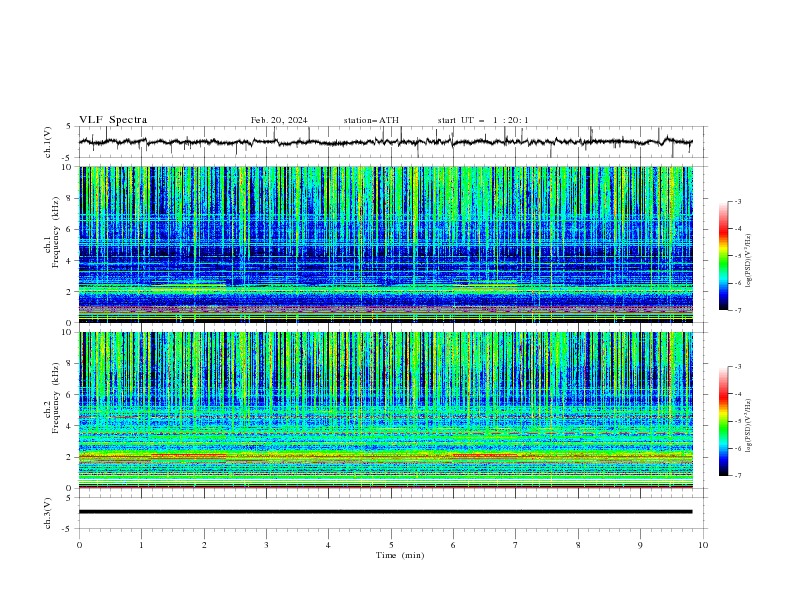The image size is (792, 612).
Task: Click the 'ch.1(V)' waveform axis label
Action: 48,142
